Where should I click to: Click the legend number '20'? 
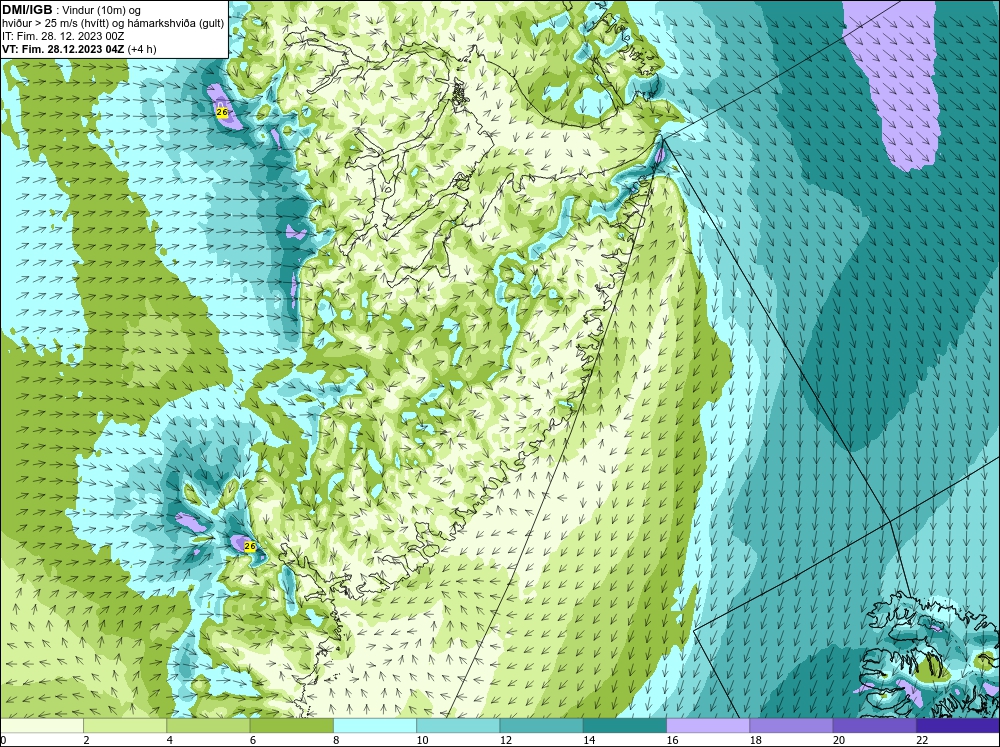click(839, 740)
